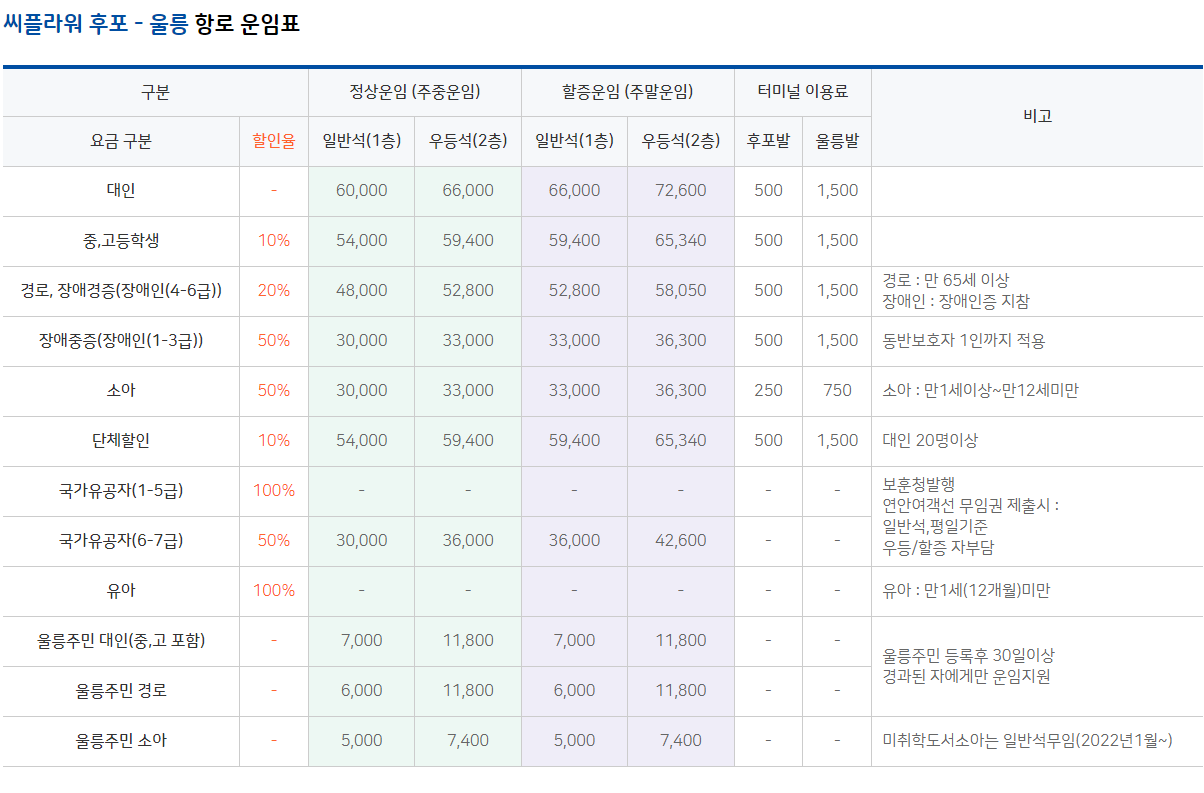This screenshot has height=793, width=1204.
Task: Click the note 유아 : 만1세(12개월)미만
Action: (x=966, y=591)
